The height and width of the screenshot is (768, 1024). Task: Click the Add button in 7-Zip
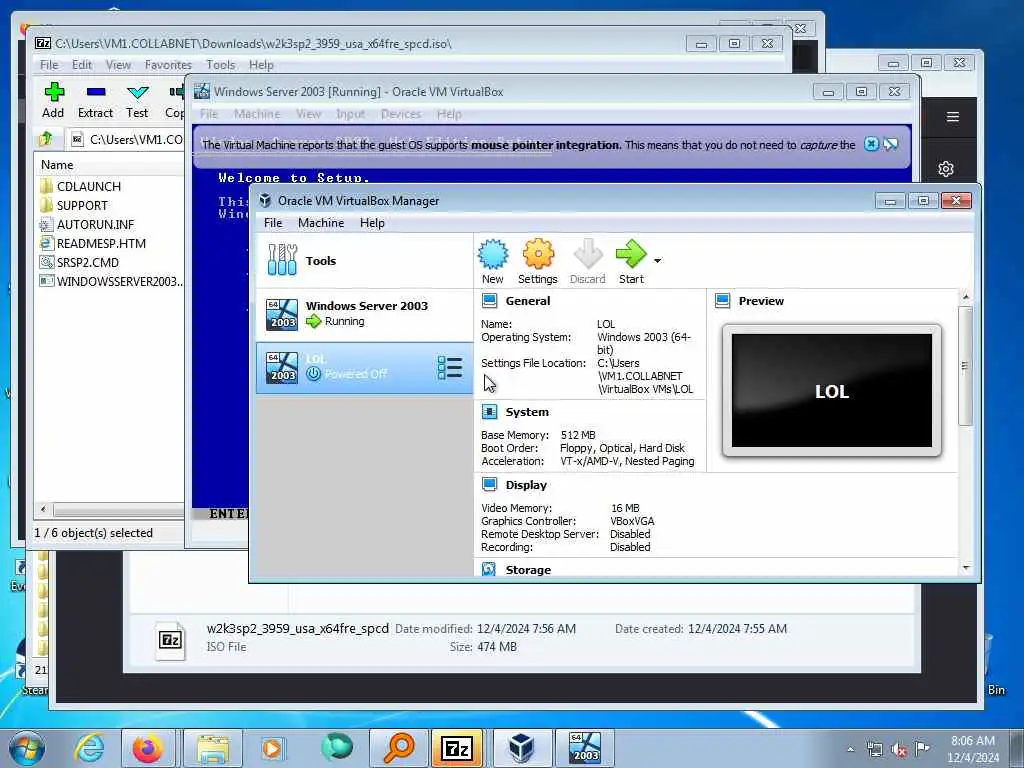53,100
